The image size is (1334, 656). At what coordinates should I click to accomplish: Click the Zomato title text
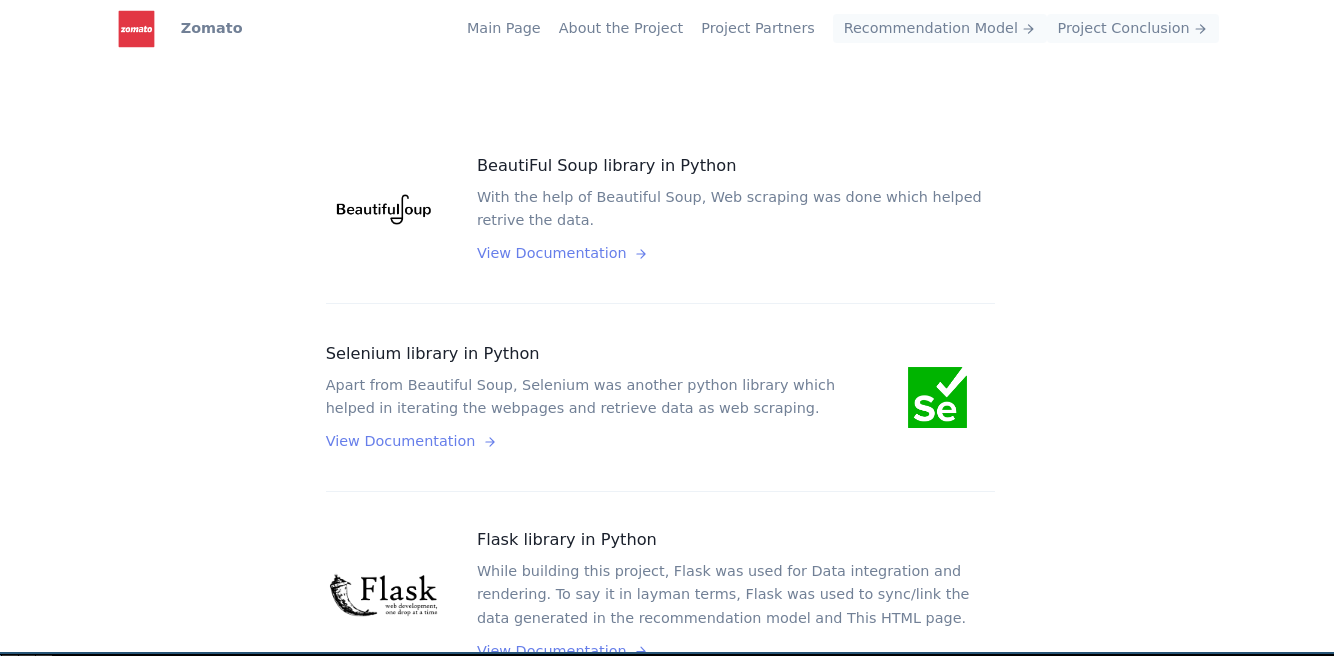coord(211,28)
